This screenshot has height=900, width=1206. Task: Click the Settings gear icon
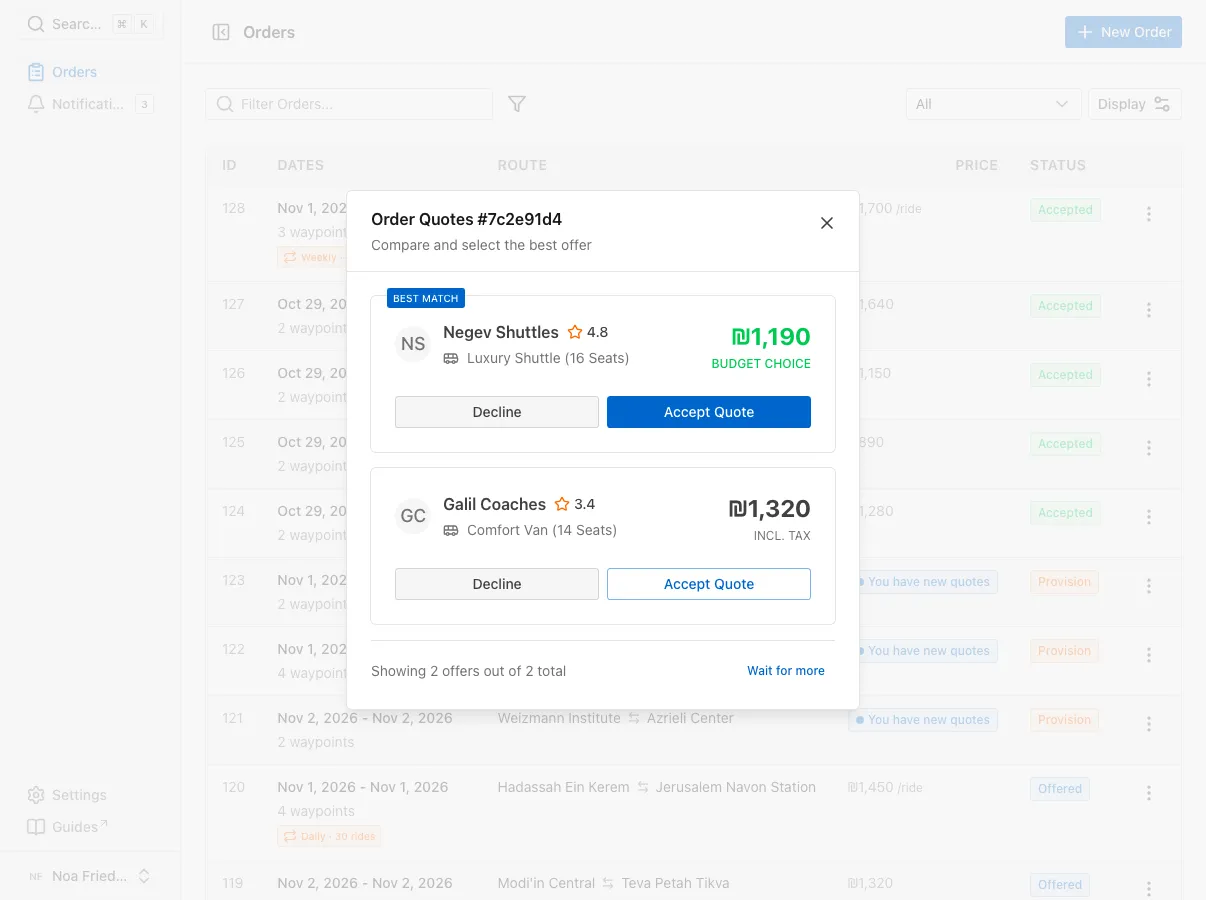pos(36,795)
